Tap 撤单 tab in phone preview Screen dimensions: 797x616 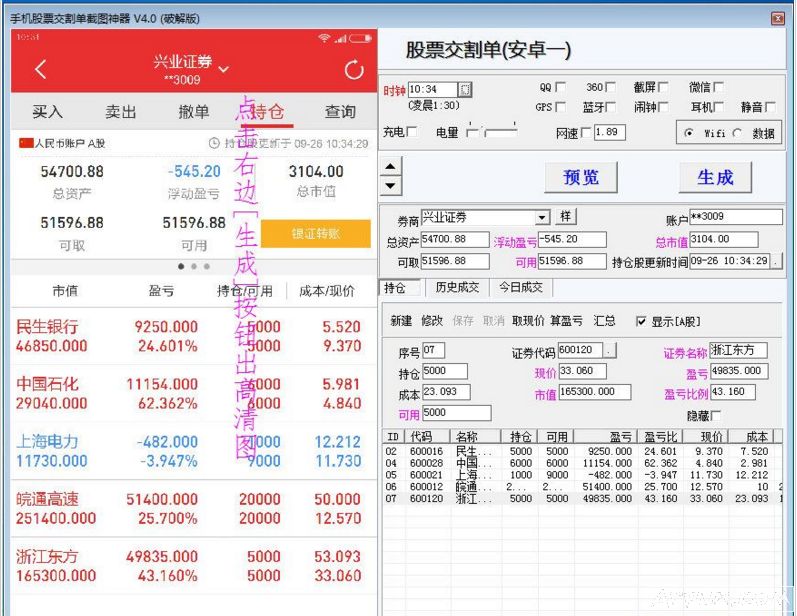(194, 112)
